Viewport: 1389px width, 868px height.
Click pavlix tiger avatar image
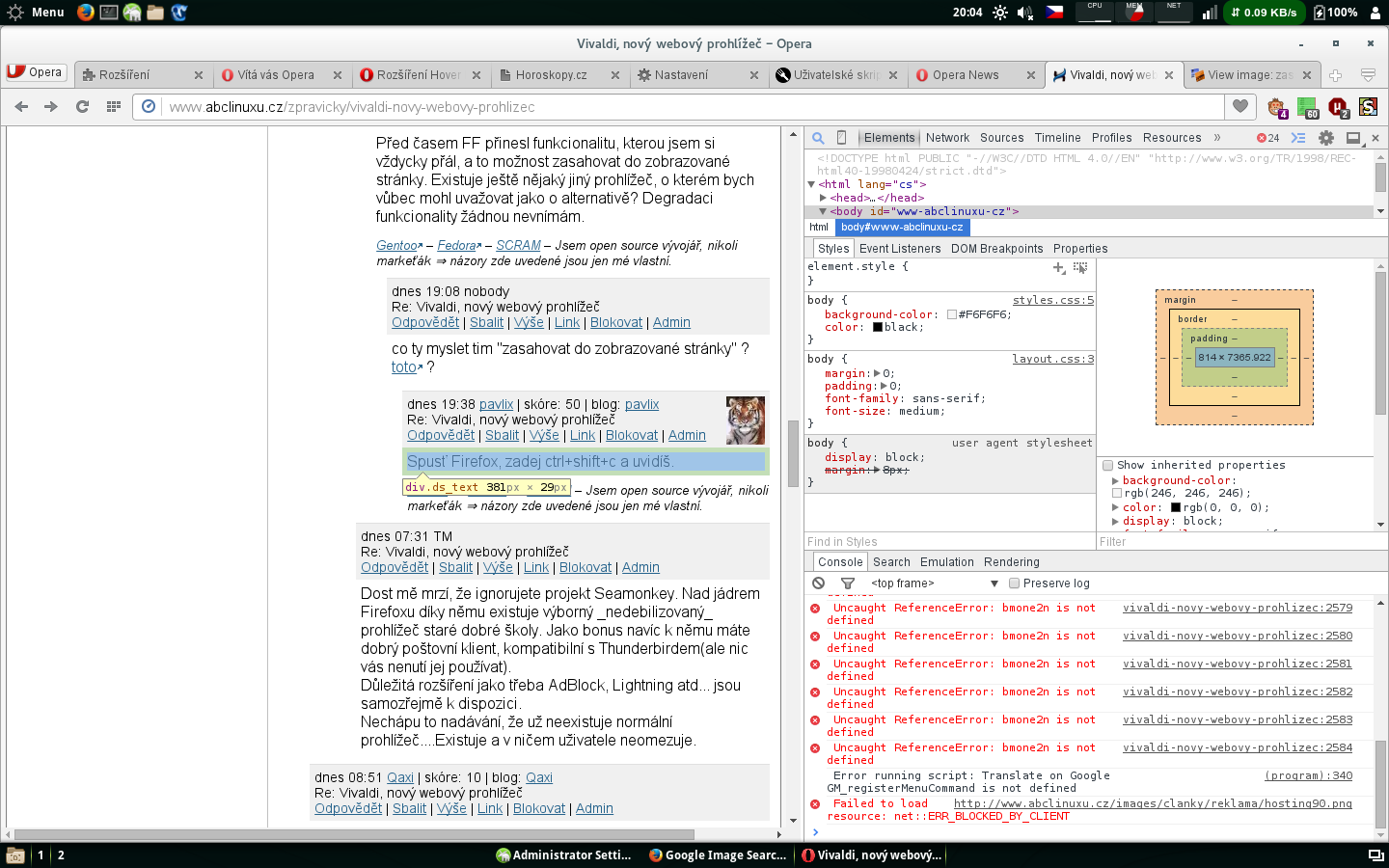tap(746, 420)
